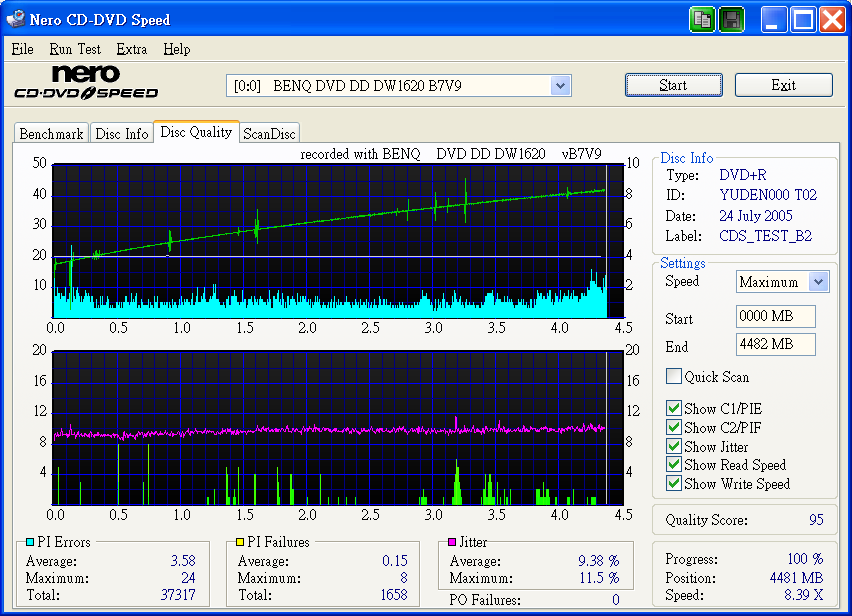Open the drive selection dropdown arrow
Viewport: 852px width, 616px height.
[560, 86]
